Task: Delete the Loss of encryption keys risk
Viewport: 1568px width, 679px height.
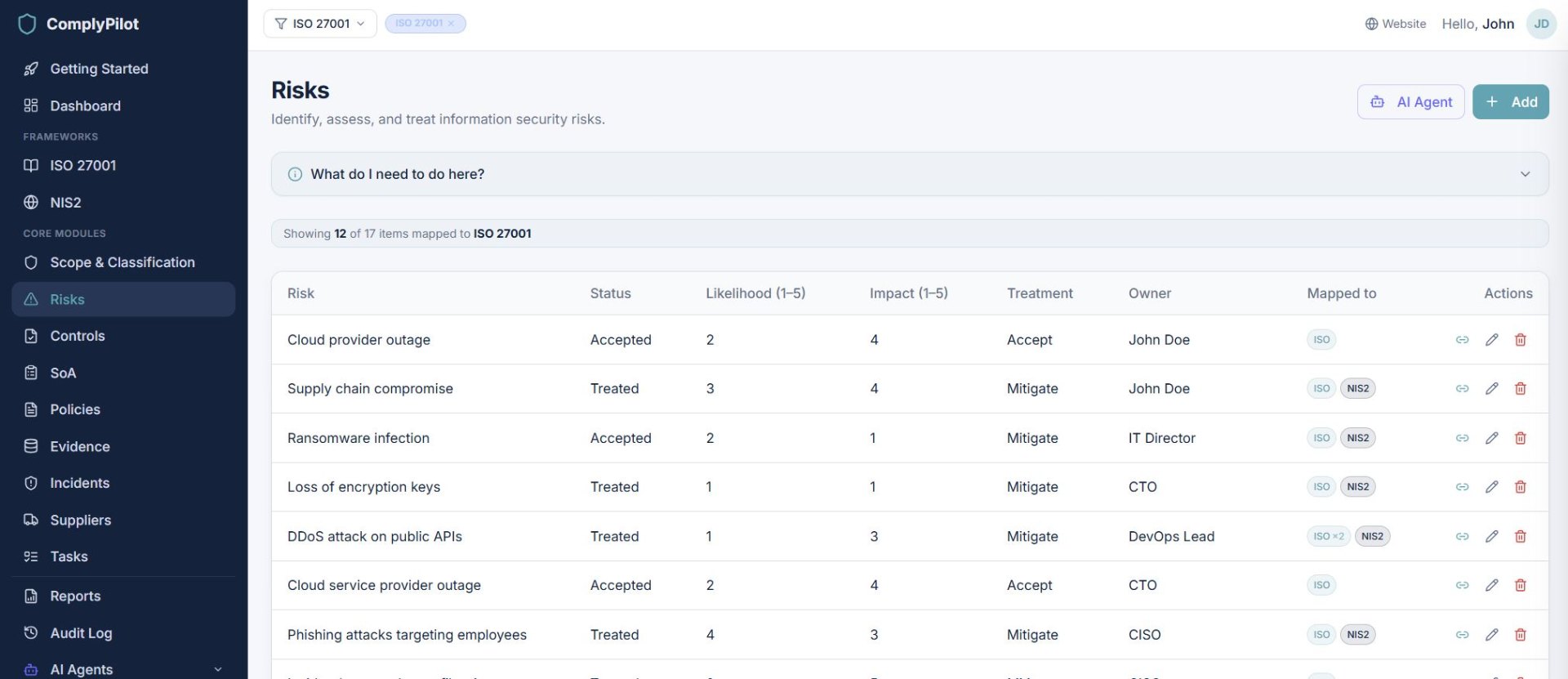Action: (x=1521, y=487)
